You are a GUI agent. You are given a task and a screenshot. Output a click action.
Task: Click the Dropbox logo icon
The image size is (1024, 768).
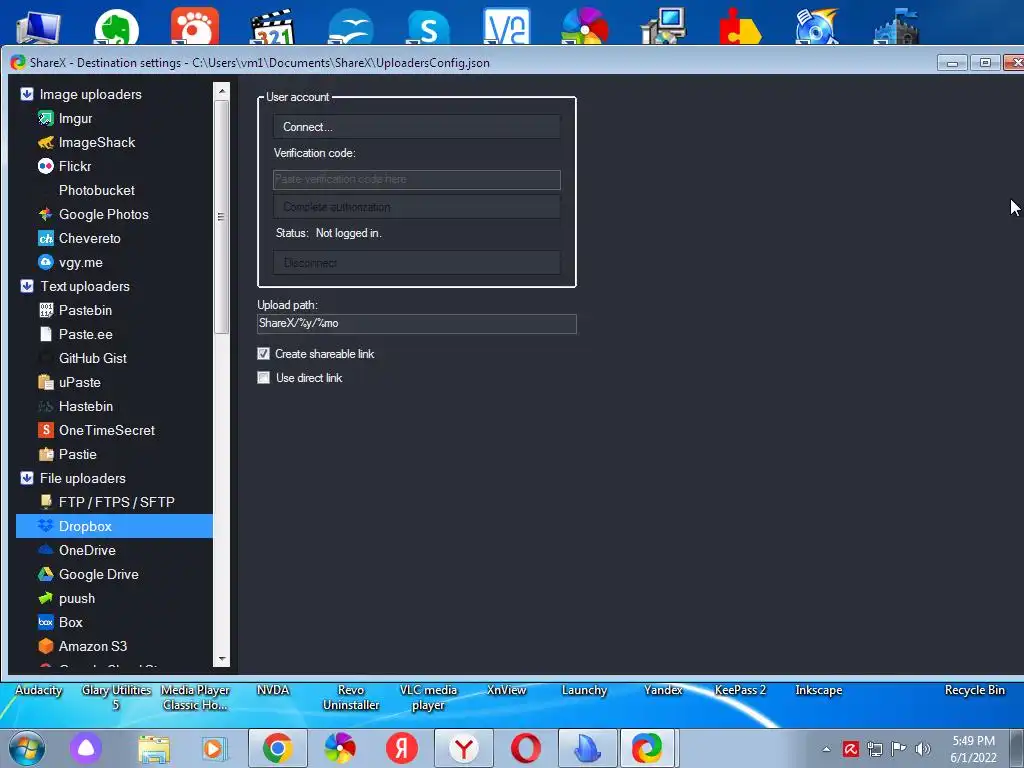(x=45, y=526)
